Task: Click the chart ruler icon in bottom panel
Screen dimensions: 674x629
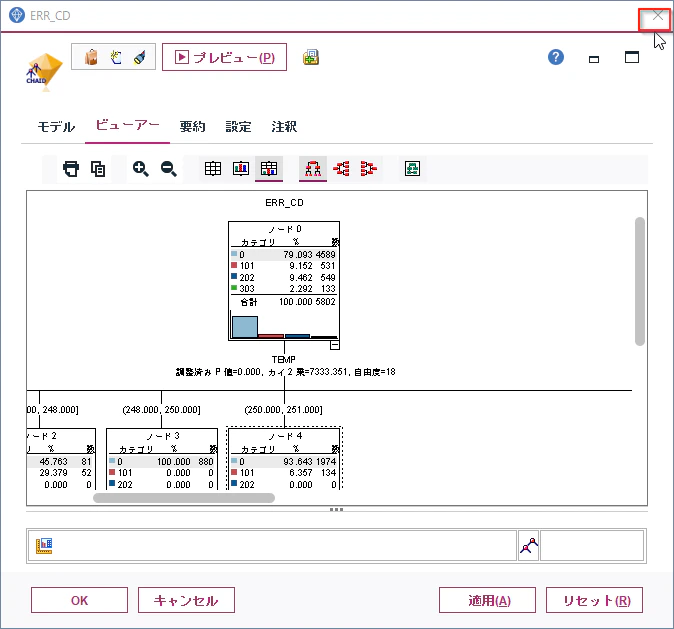Action: click(x=44, y=546)
